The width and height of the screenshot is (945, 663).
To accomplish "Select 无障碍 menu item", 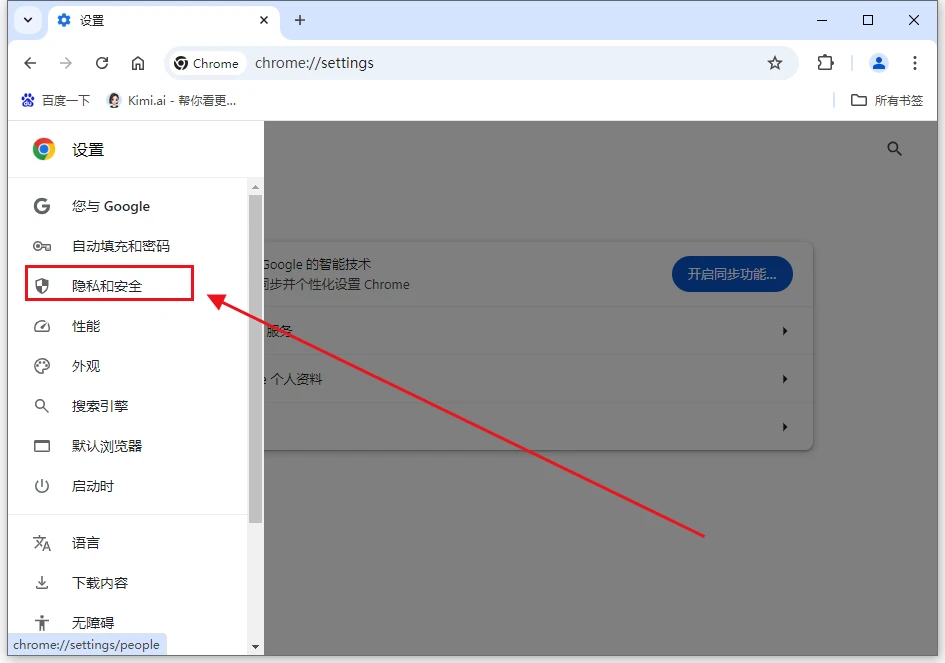I will pyautogui.click(x=129, y=622).
